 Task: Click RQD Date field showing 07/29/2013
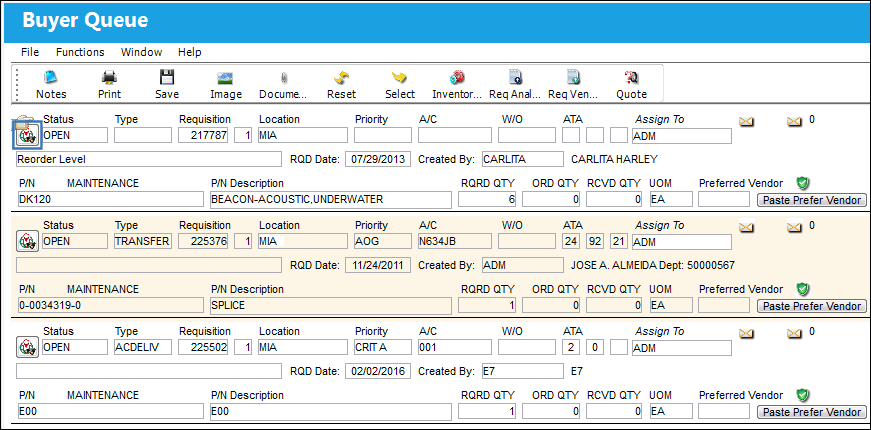pos(378,159)
